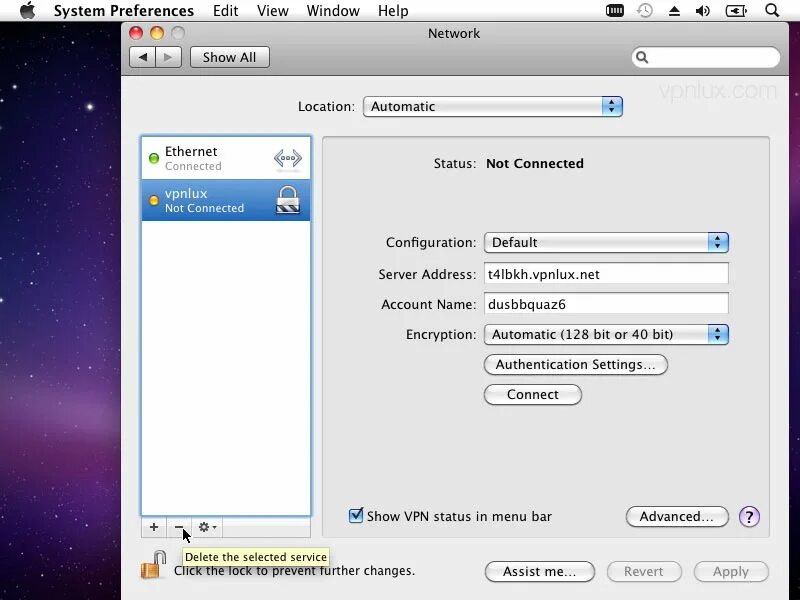Viewport: 800px width, 600px height.
Task: Click the magnifier icon in the search field
Action: [642, 57]
